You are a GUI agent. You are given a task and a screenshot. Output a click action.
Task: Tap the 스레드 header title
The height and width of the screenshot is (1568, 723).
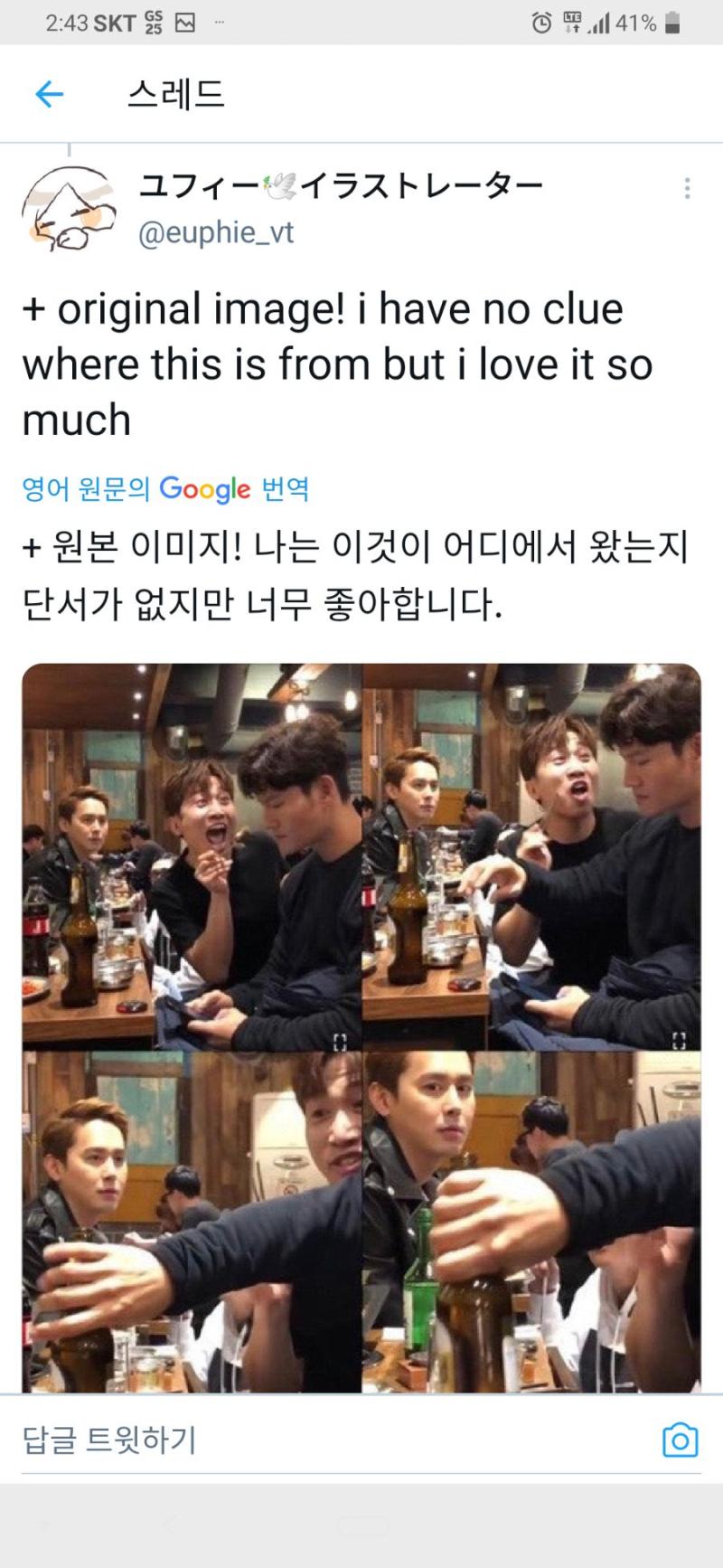[x=175, y=94]
